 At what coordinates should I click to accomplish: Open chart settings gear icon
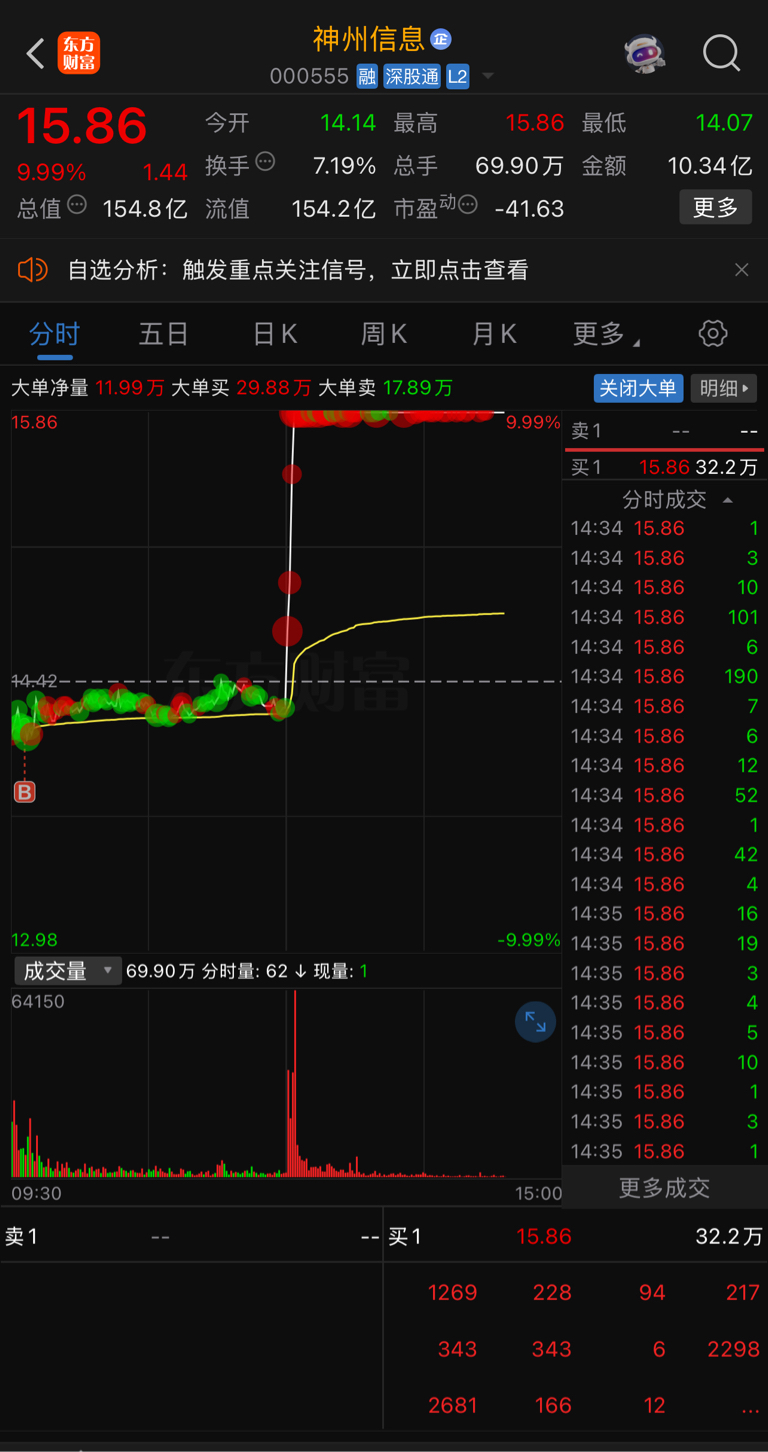pos(713,333)
